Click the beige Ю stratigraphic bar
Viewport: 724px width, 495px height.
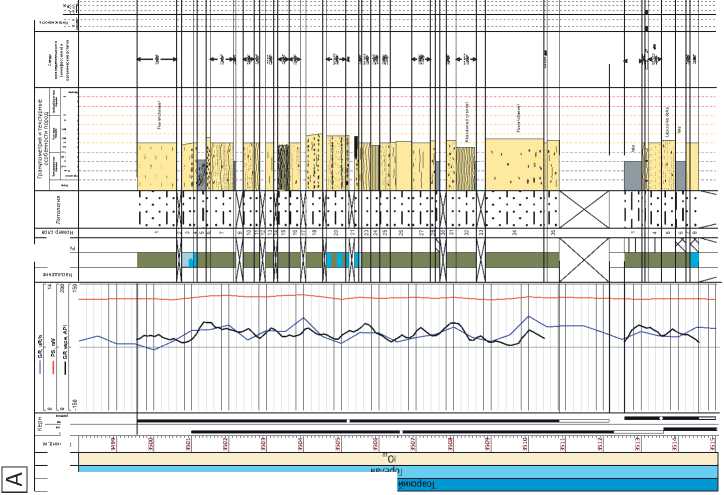click(398, 459)
